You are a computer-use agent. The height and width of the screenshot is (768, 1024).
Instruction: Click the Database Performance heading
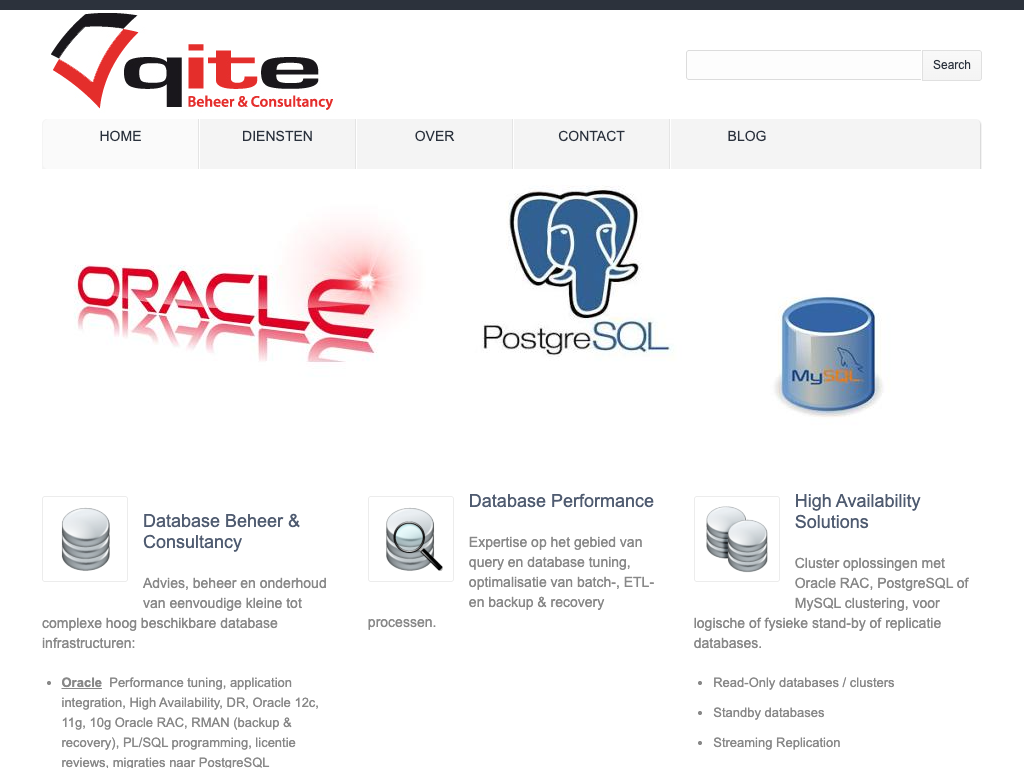(x=561, y=501)
